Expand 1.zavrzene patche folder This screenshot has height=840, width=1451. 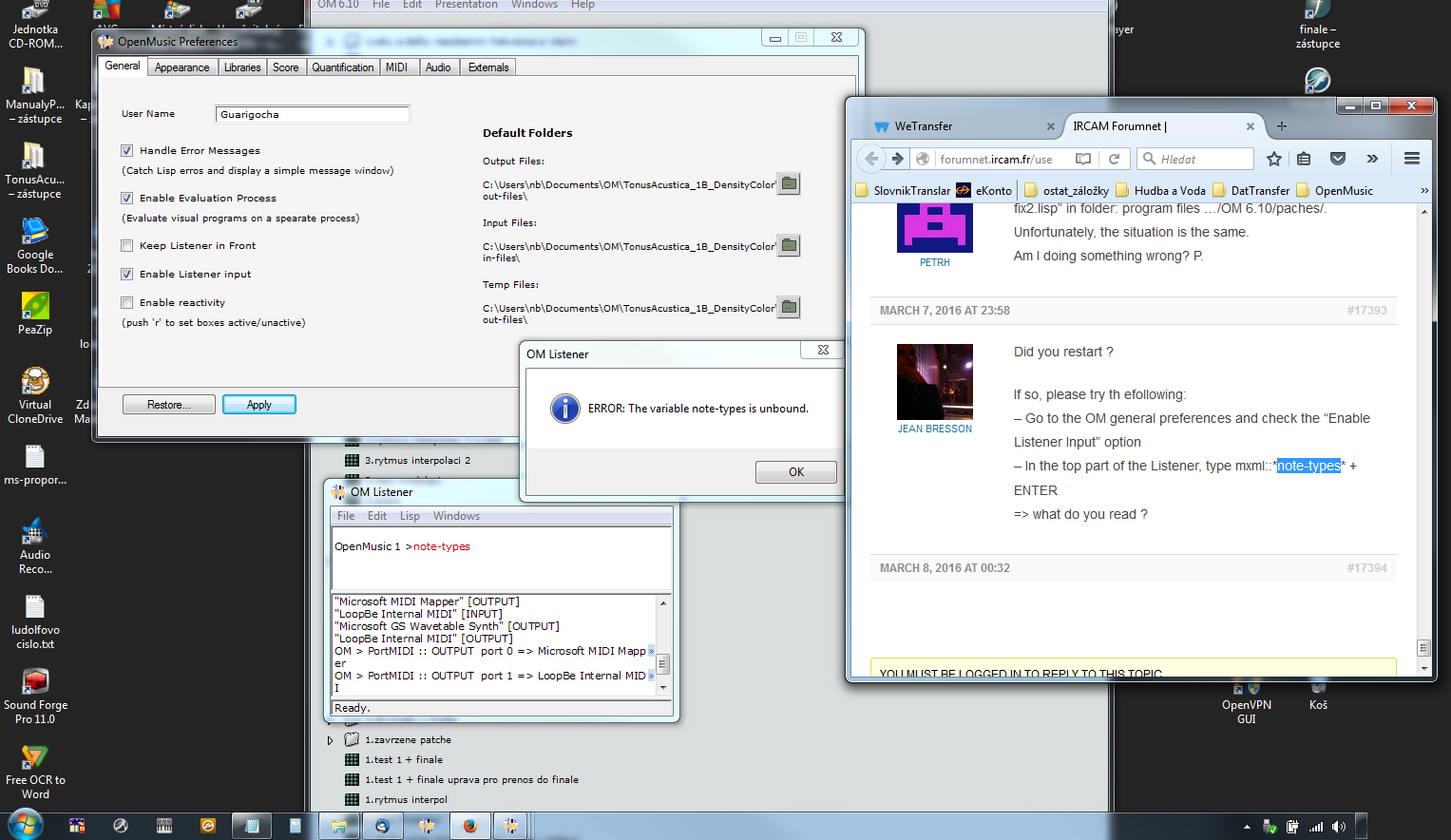click(331, 739)
